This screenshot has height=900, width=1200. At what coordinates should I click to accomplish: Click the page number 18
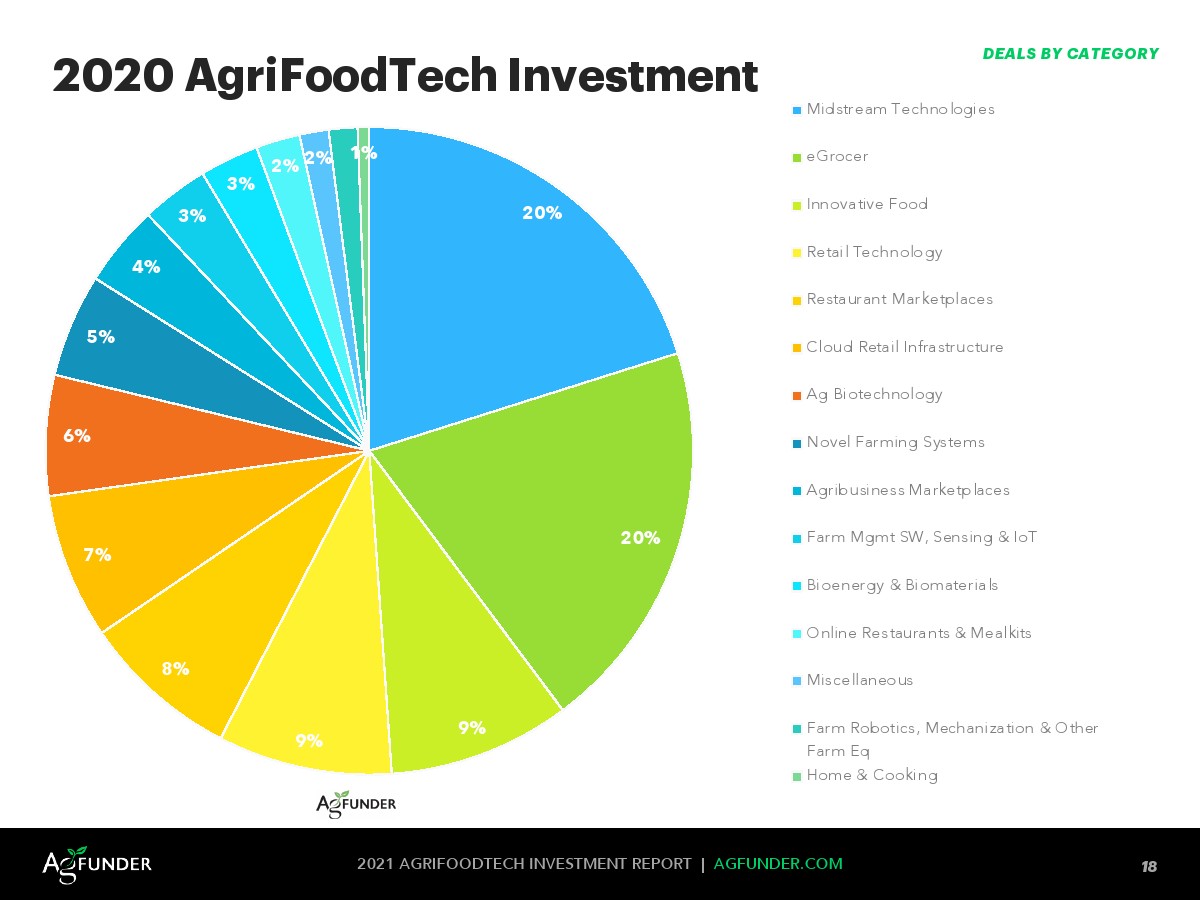1149,866
